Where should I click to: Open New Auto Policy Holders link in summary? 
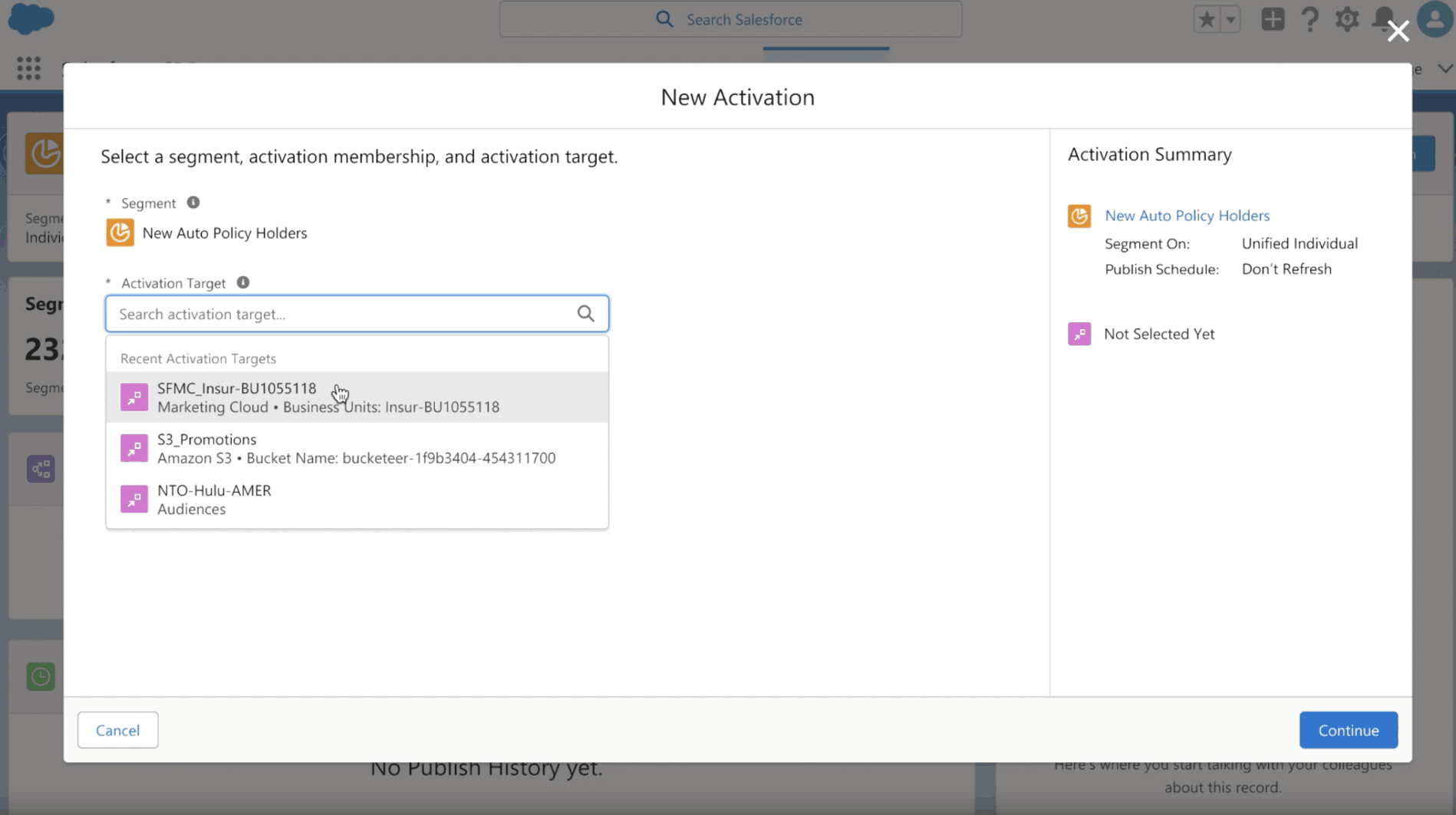click(x=1187, y=216)
